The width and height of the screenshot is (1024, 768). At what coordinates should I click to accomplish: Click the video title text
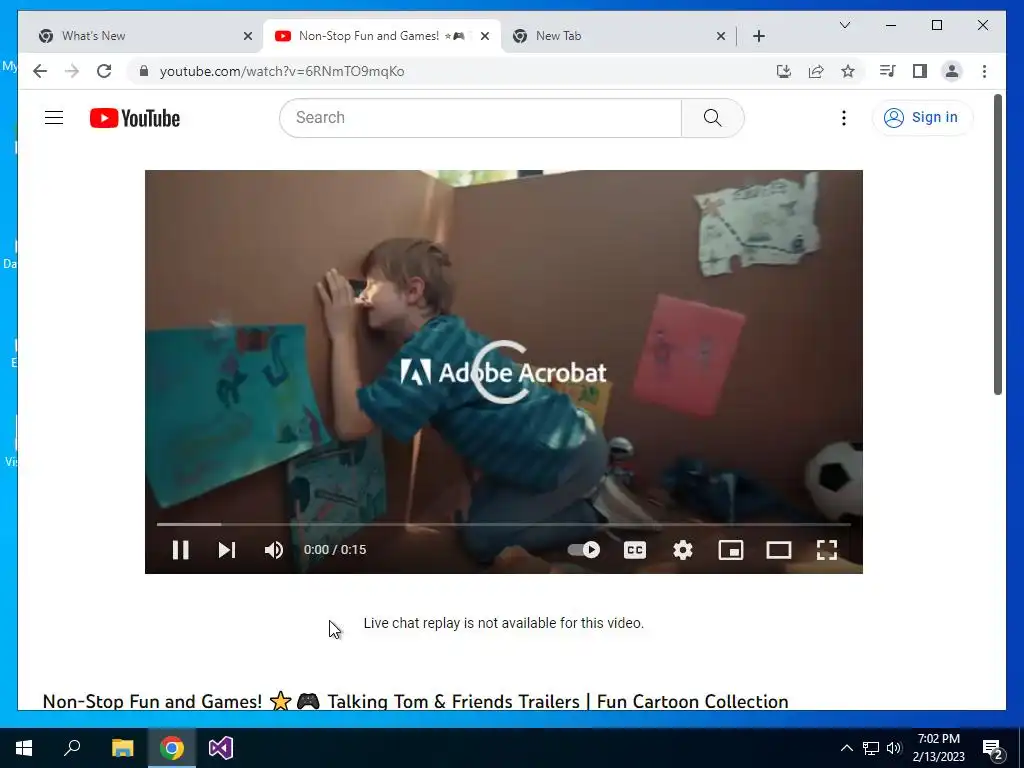coord(415,701)
